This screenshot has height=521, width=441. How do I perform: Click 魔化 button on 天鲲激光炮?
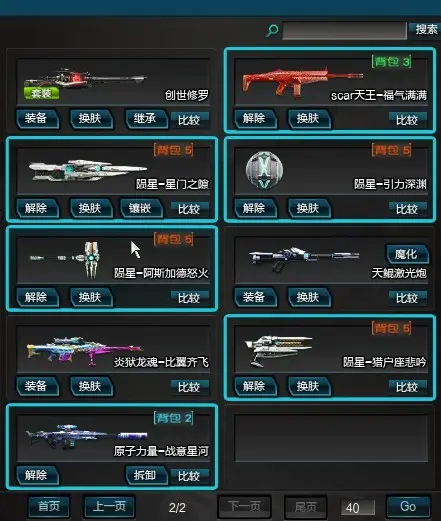(407, 255)
